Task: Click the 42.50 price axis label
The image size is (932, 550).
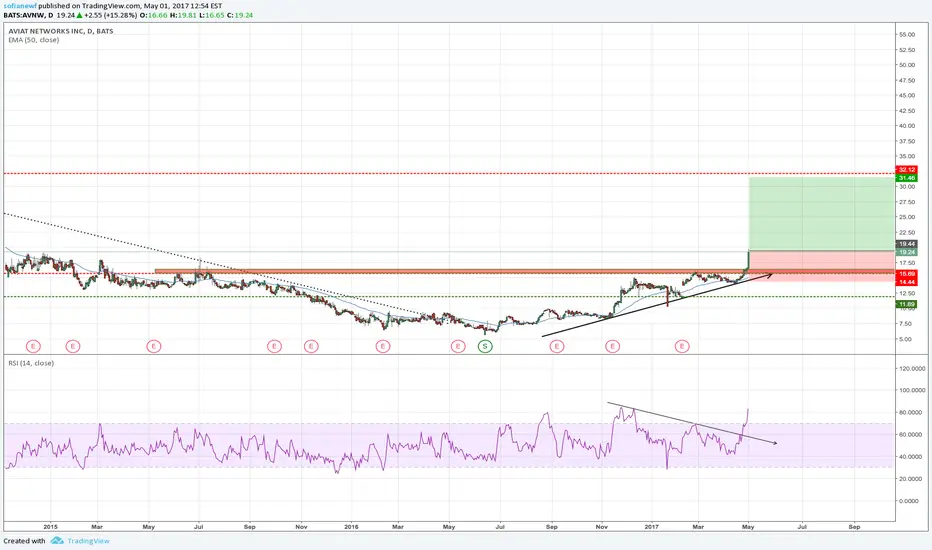Action: (907, 111)
